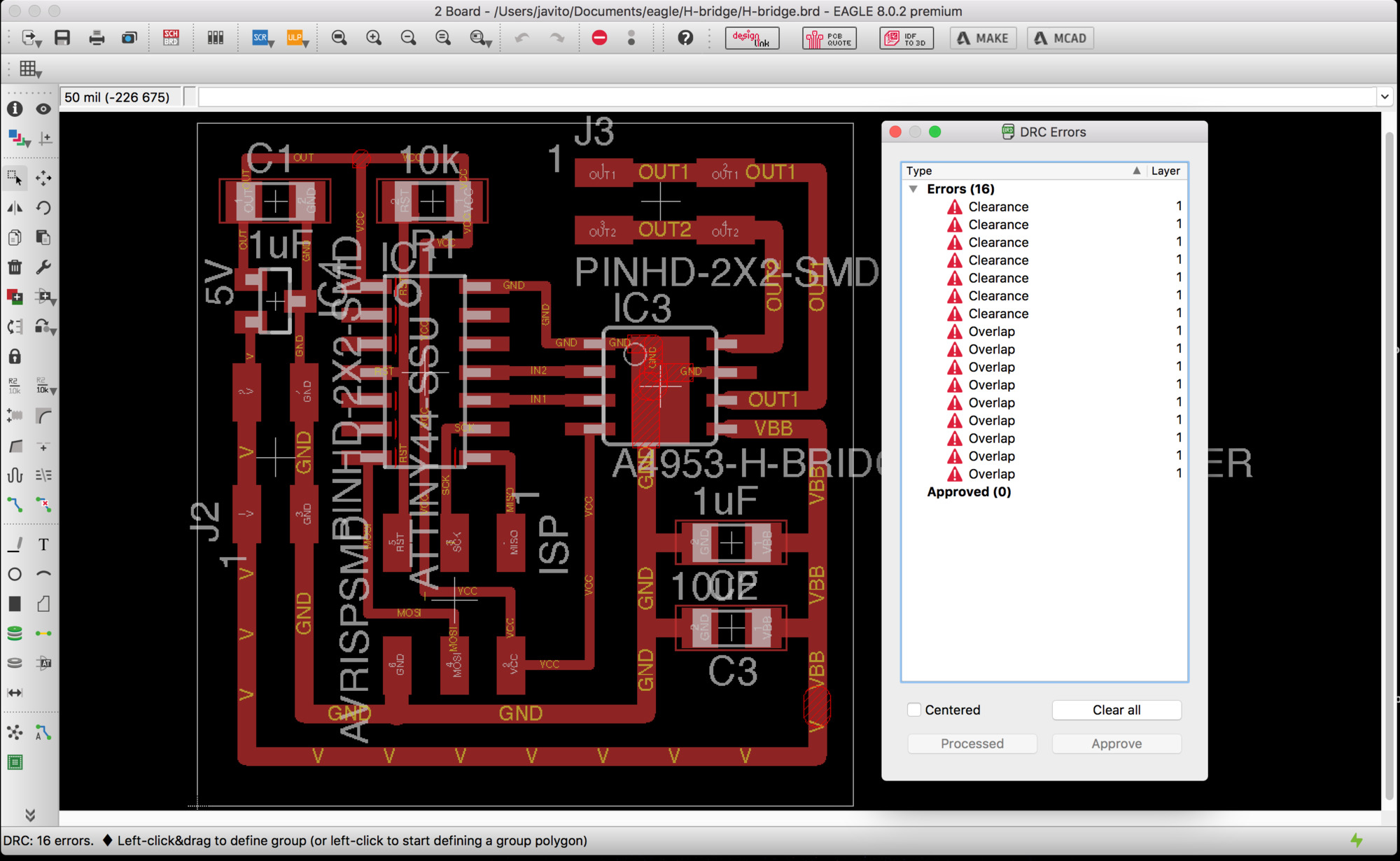The width and height of the screenshot is (1400, 861).
Task: Click the Processed button
Action: (x=972, y=743)
